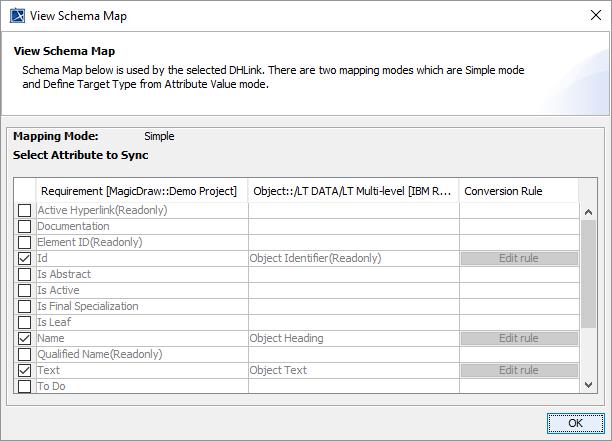This screenshot has height=441, width=612.
Task: Click Edit rule for Text row
Action: [518, 370]
